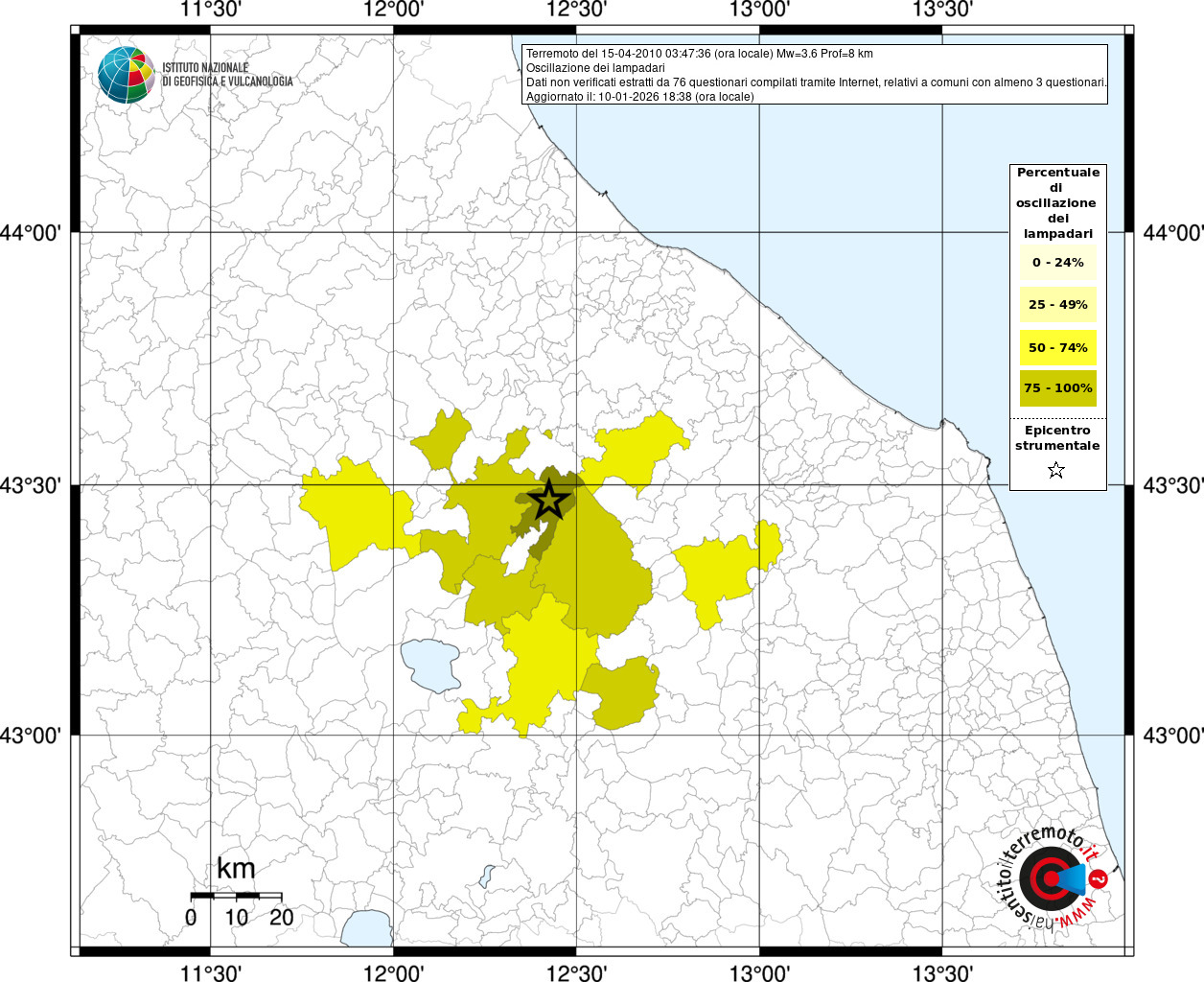Click the left 44°00' latitude label
This screenshot has width=1204, height=982.
tap(31, 233)
